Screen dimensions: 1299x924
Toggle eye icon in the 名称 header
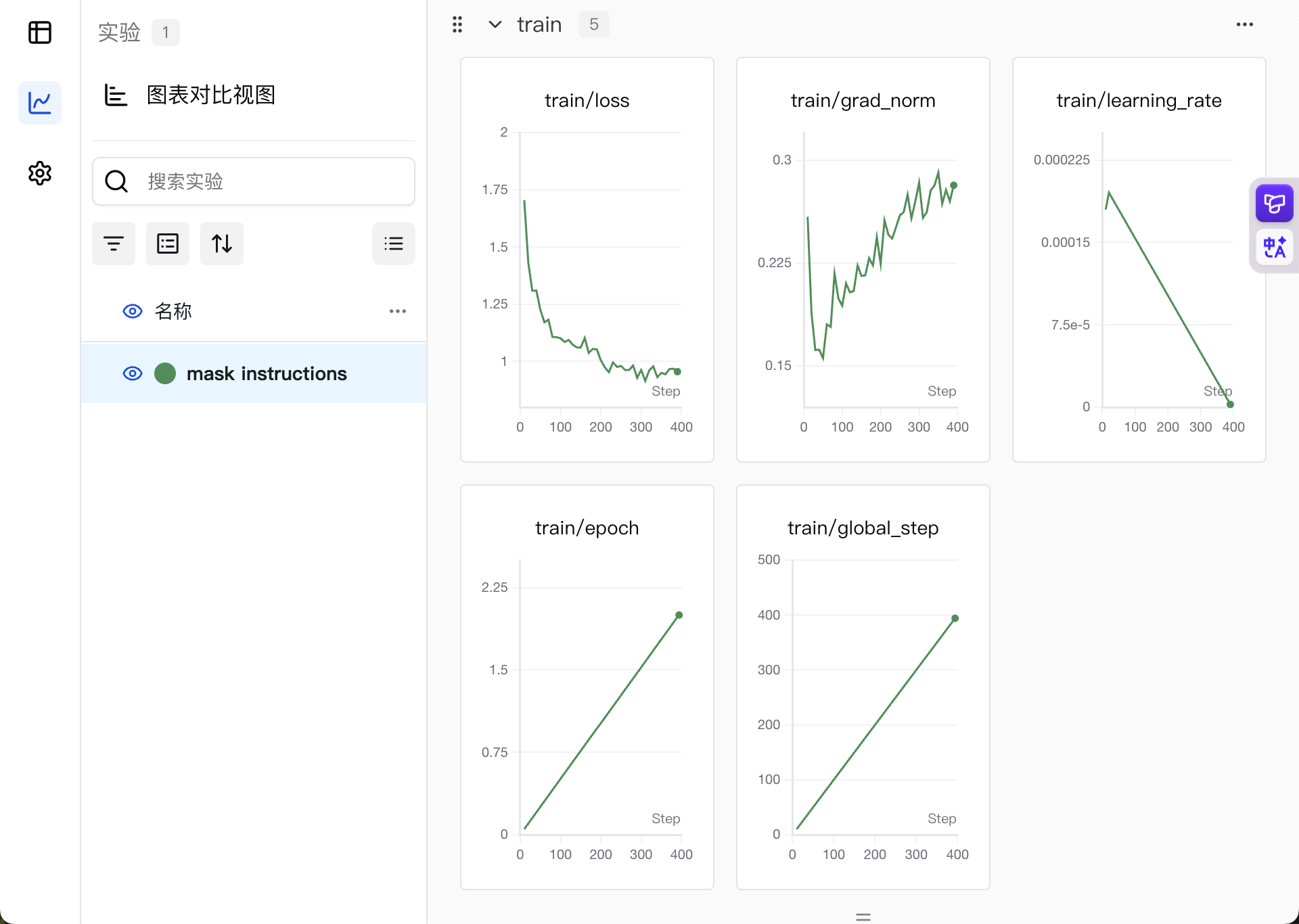133,311
